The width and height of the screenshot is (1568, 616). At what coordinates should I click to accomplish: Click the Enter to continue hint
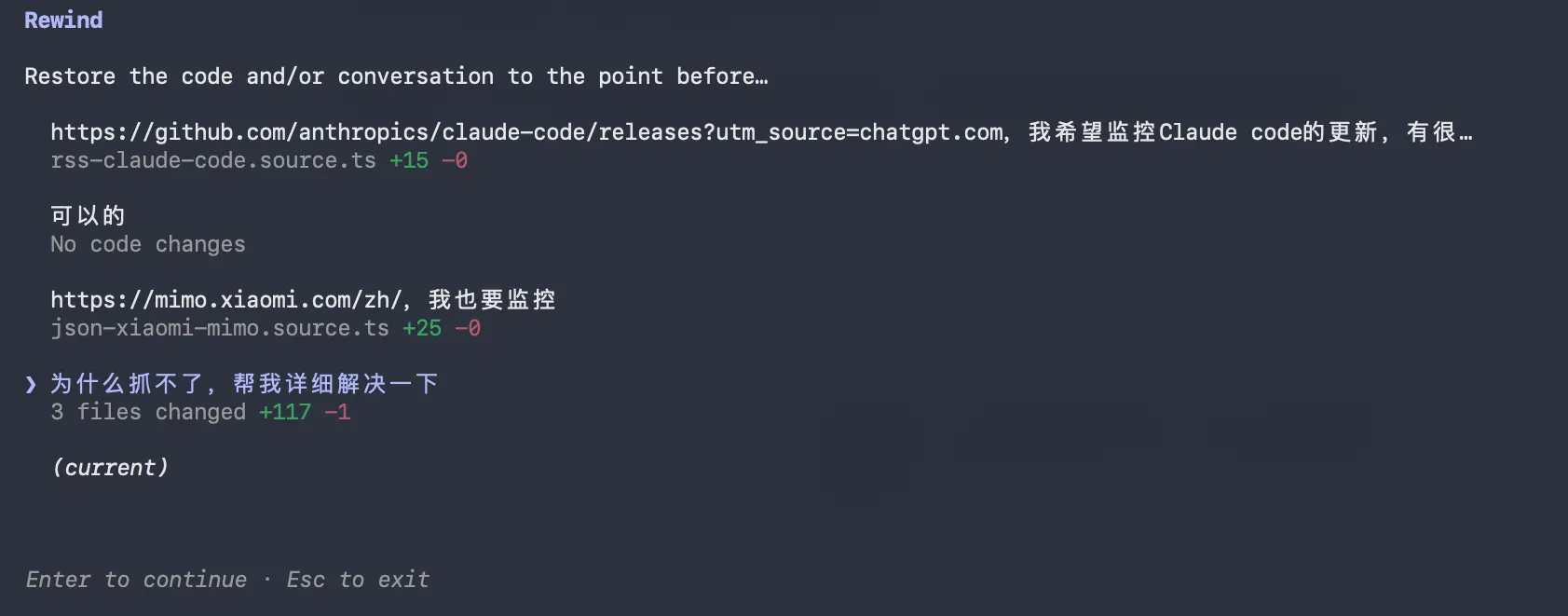(136, 580)
